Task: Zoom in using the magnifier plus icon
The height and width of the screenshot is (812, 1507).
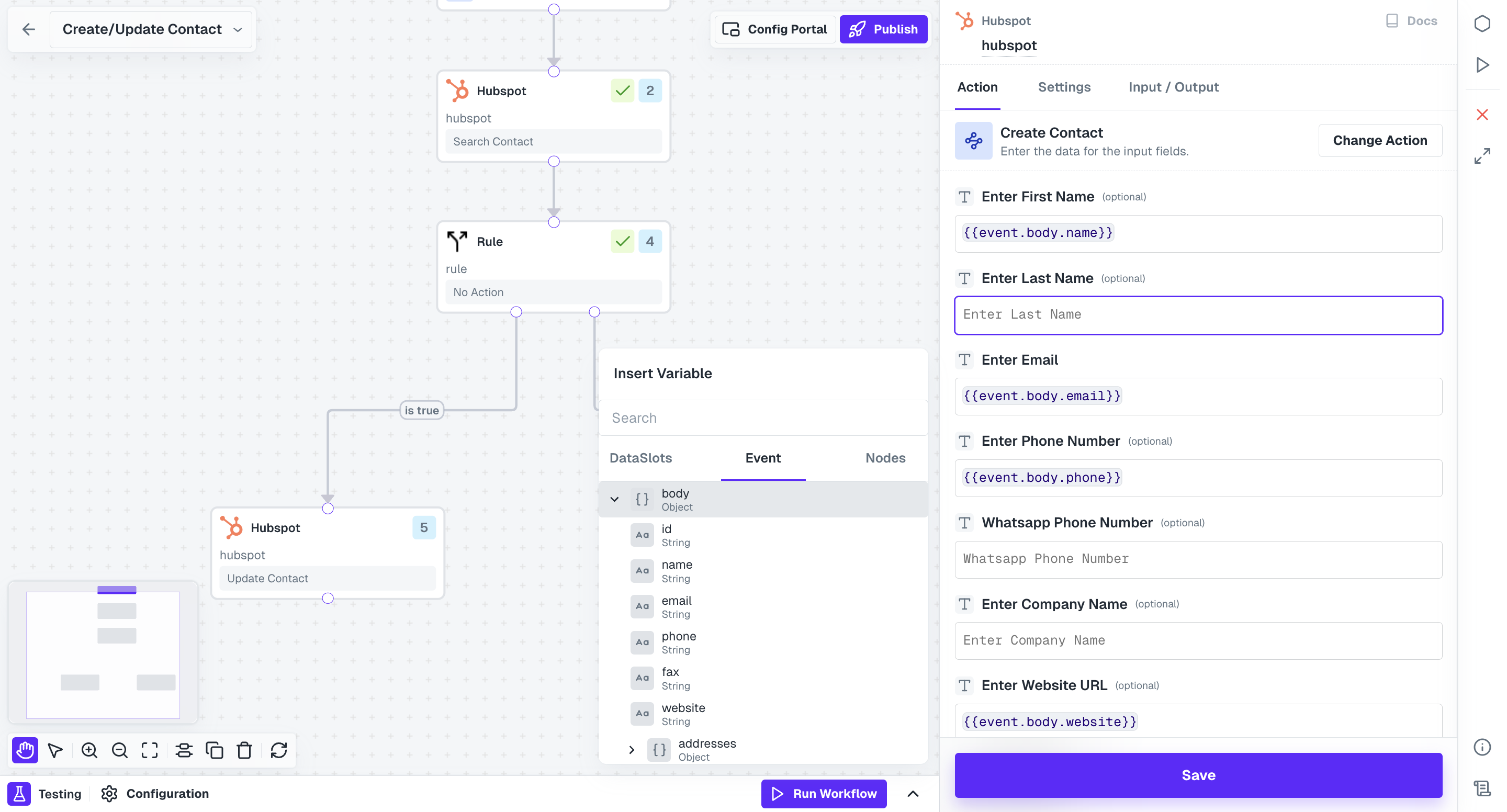Action: pyautogui.click(x=89, y=750)
